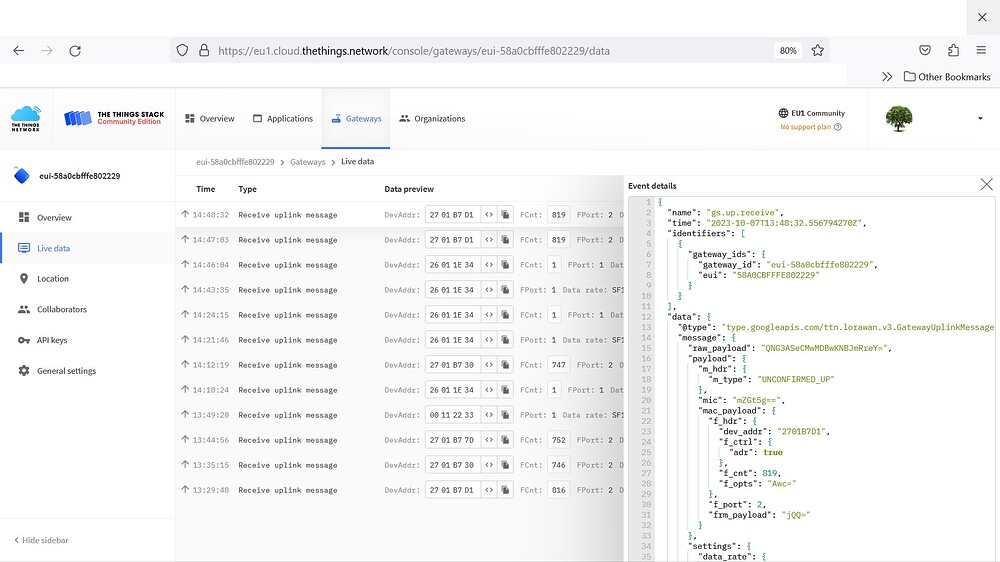The image size is (1000, 562).
Task: Toggle hex view for the 14:43:35 DevAddr
Action: [489, 290]
